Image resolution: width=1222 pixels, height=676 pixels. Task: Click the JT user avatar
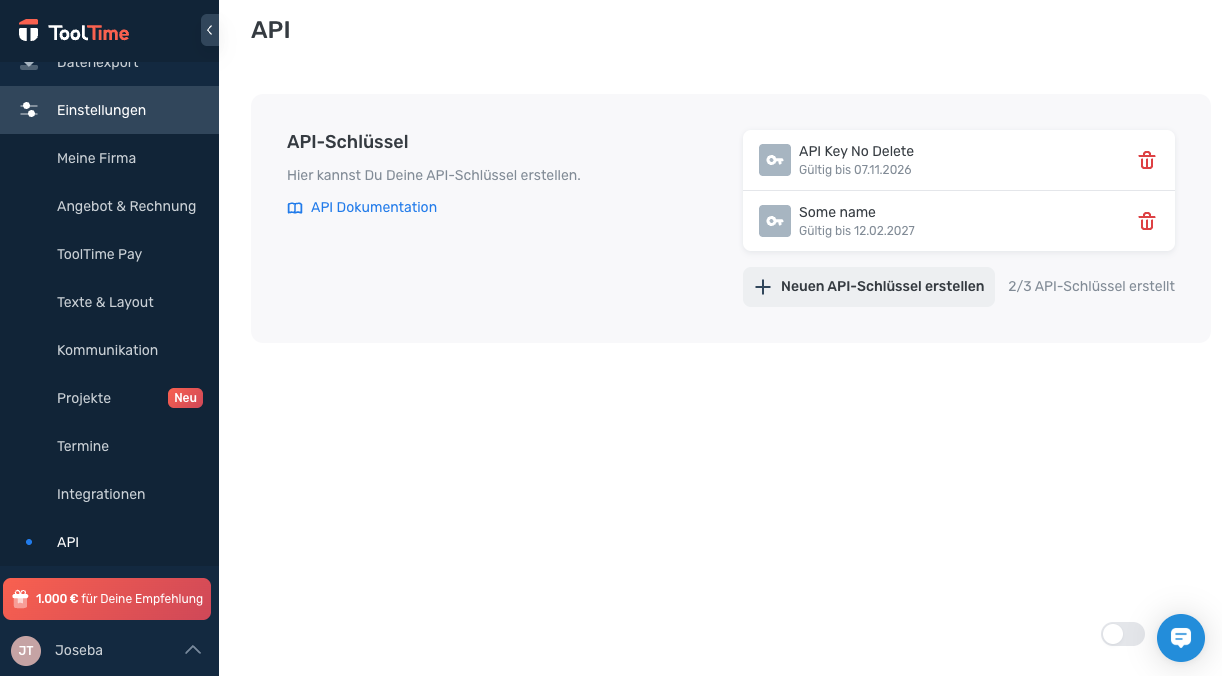[x=26, y=650]
